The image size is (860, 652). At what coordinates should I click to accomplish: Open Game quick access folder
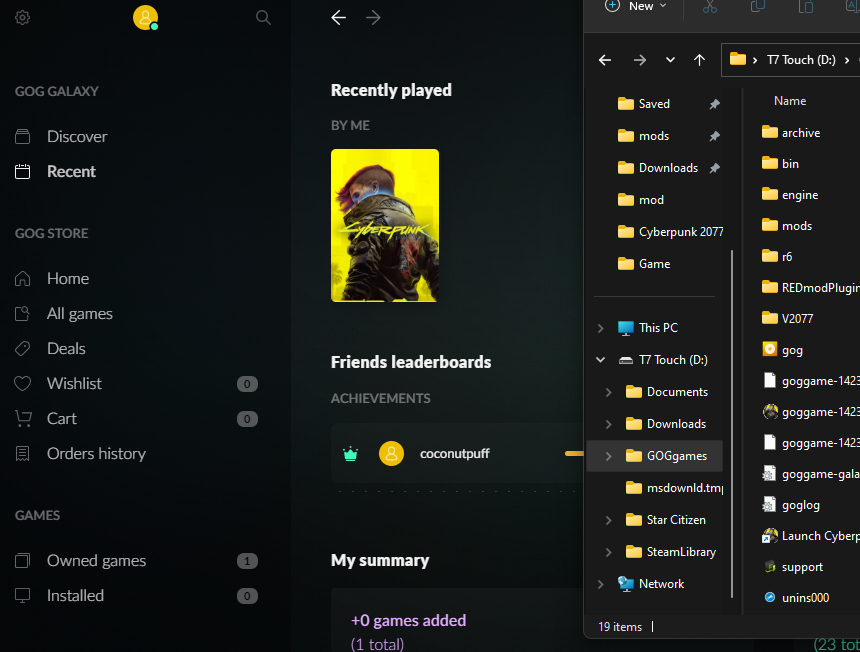pos(654,264)
